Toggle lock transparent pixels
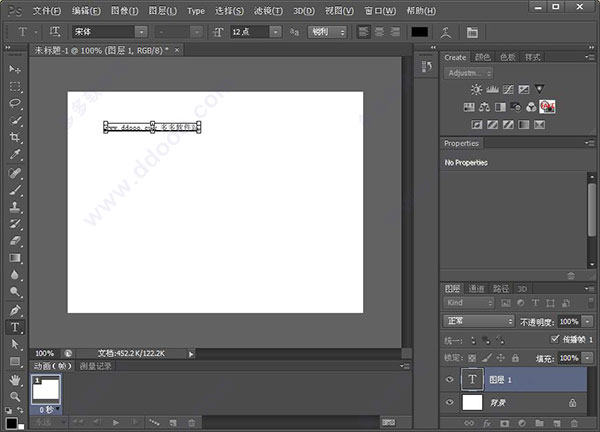Image resolution: width=600 pixels, height=432 pixels. pos(472,358)
